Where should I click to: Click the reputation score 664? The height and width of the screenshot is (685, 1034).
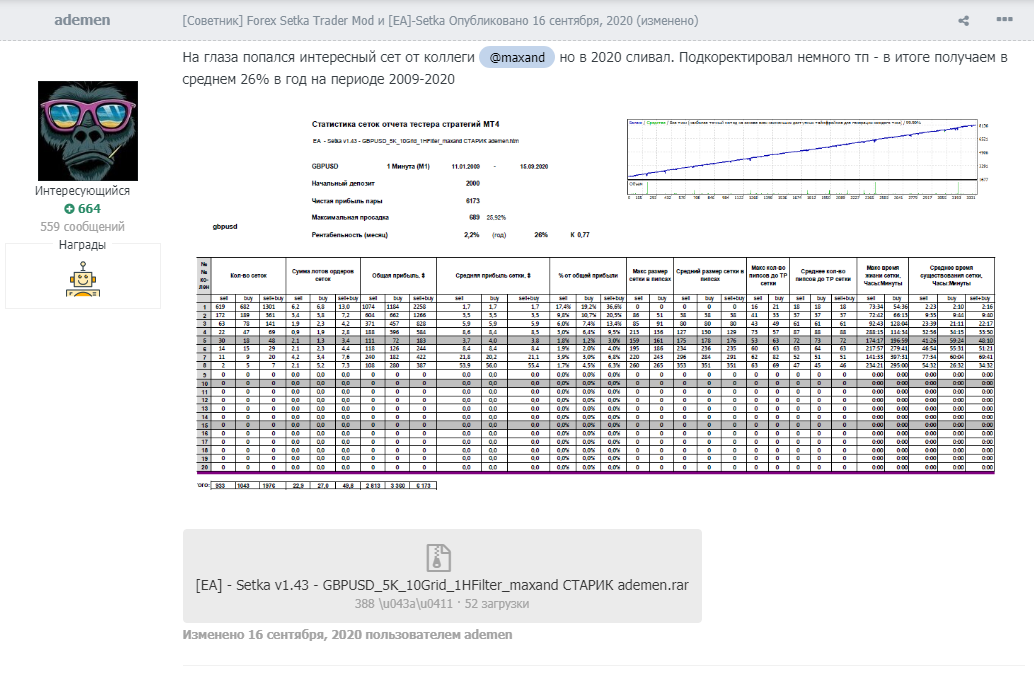click(x=89, y=209)
